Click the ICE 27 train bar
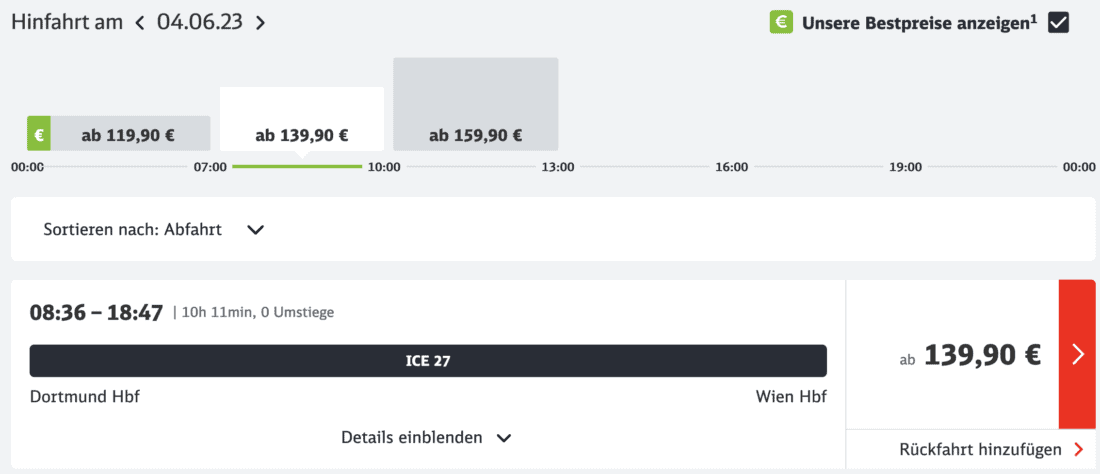Viewport: 1100px width, 474px height. click(x=428, y=361)
